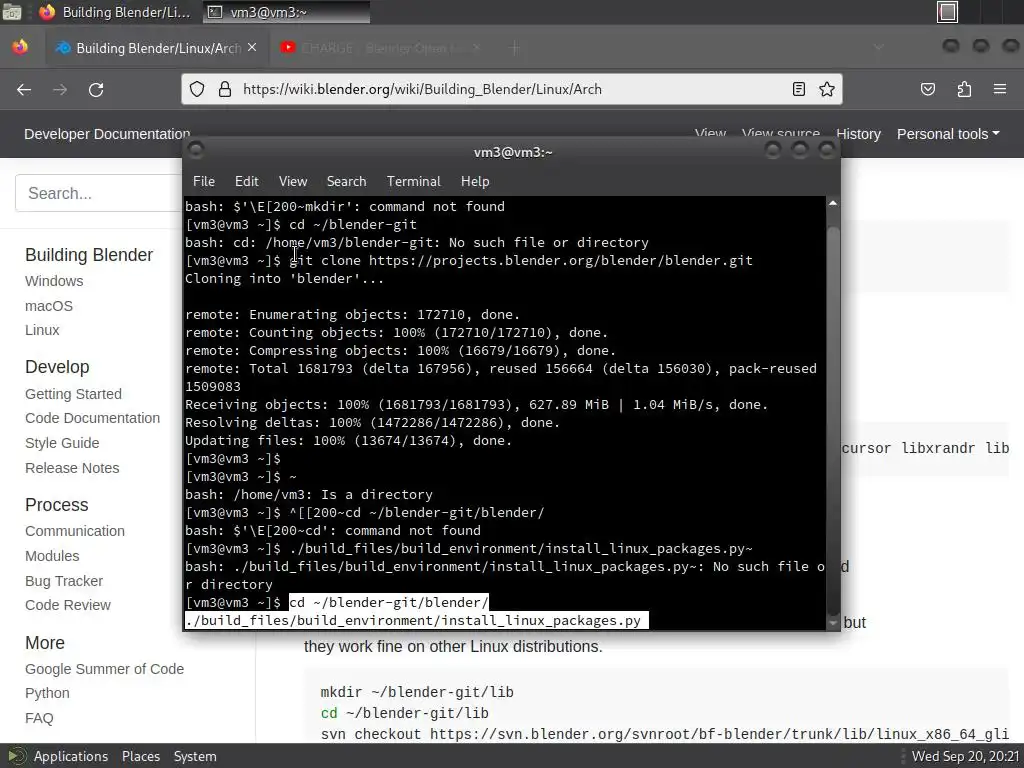Open the FAQ sidebar link
This screenshot has width=1024, height=768.
[39, 718]
